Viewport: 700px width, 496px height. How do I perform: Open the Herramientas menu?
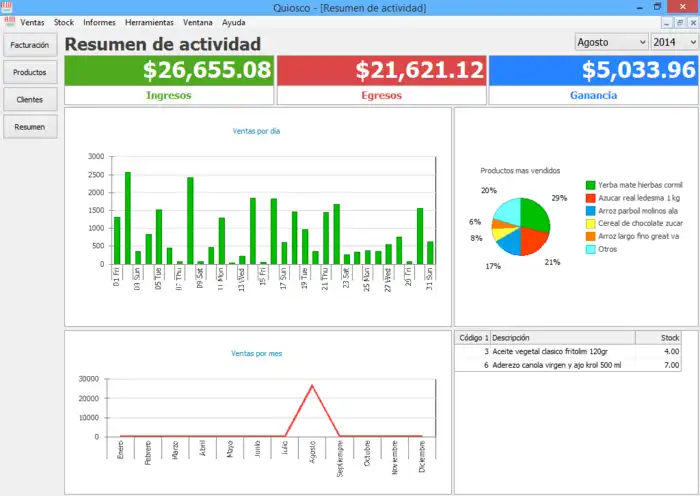point(149,22)
